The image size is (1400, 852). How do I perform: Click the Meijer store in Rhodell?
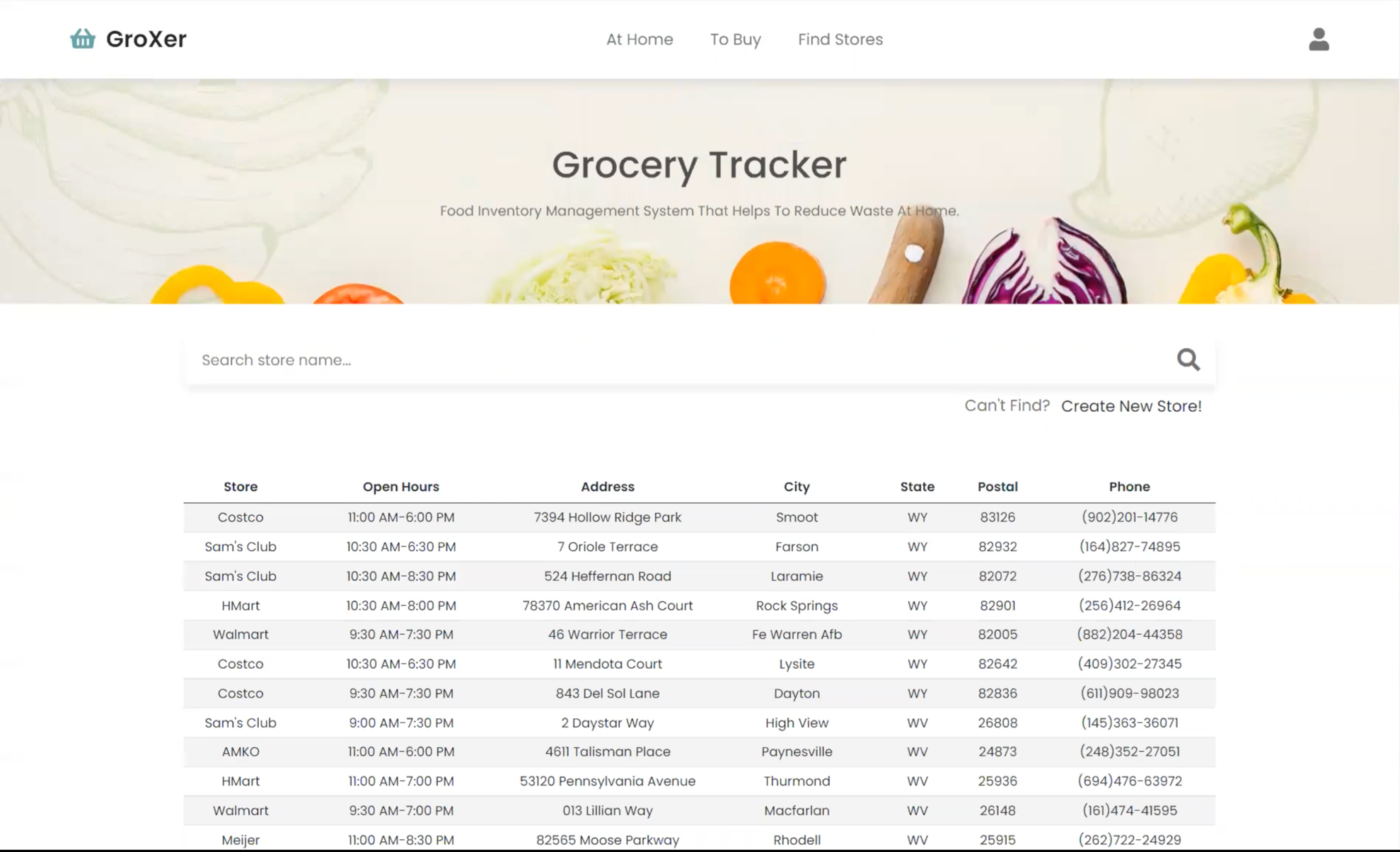pos(241,840)
